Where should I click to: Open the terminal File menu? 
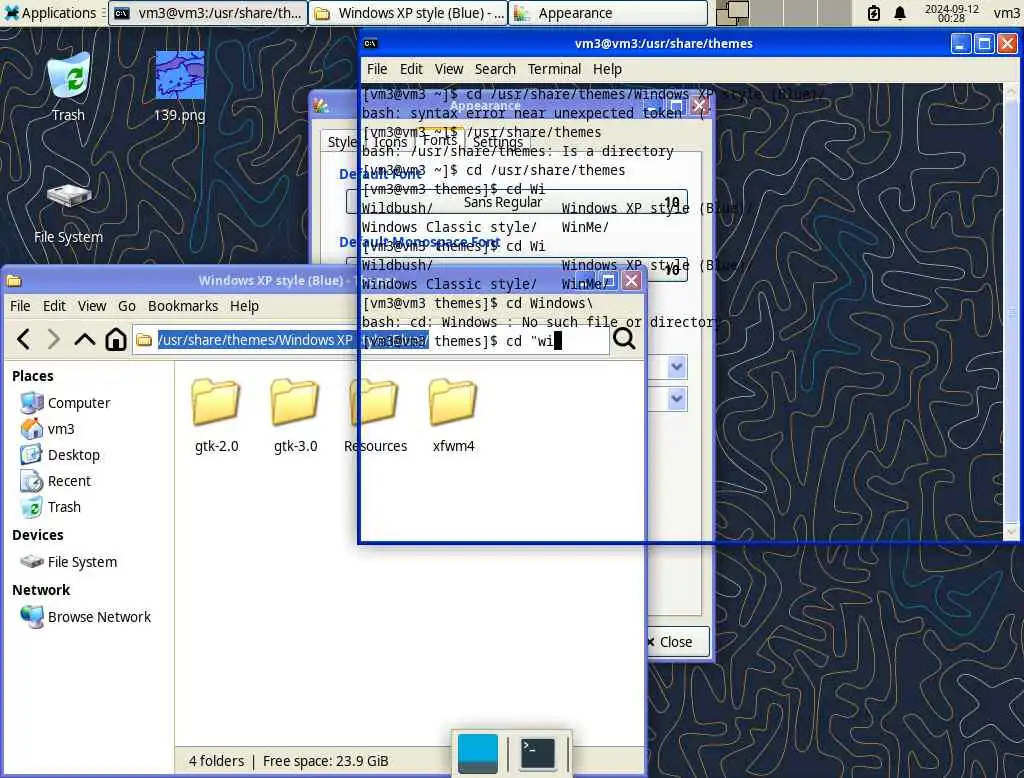click(x=377, y=69)
